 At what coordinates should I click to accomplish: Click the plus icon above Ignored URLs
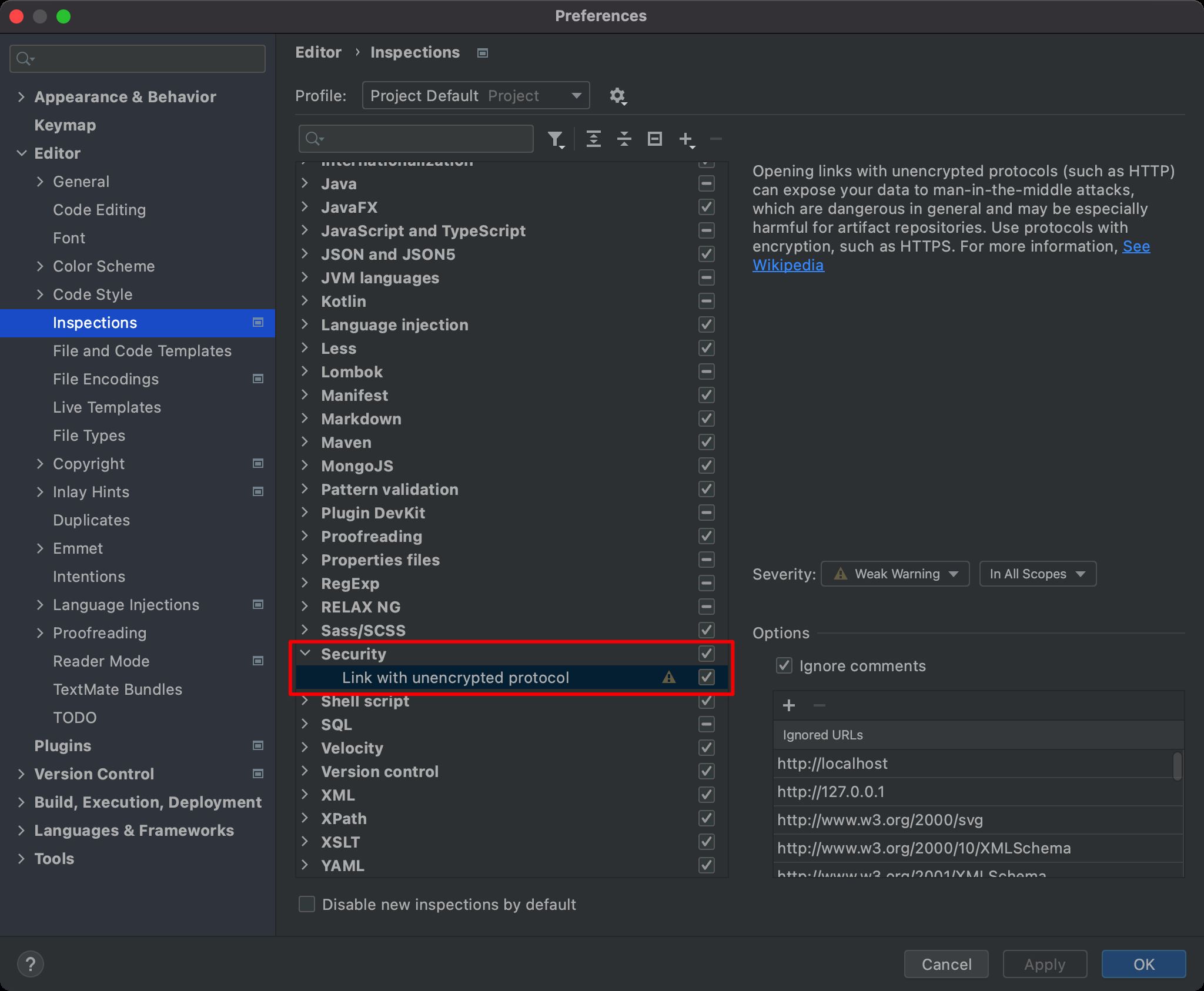(789, 705)
